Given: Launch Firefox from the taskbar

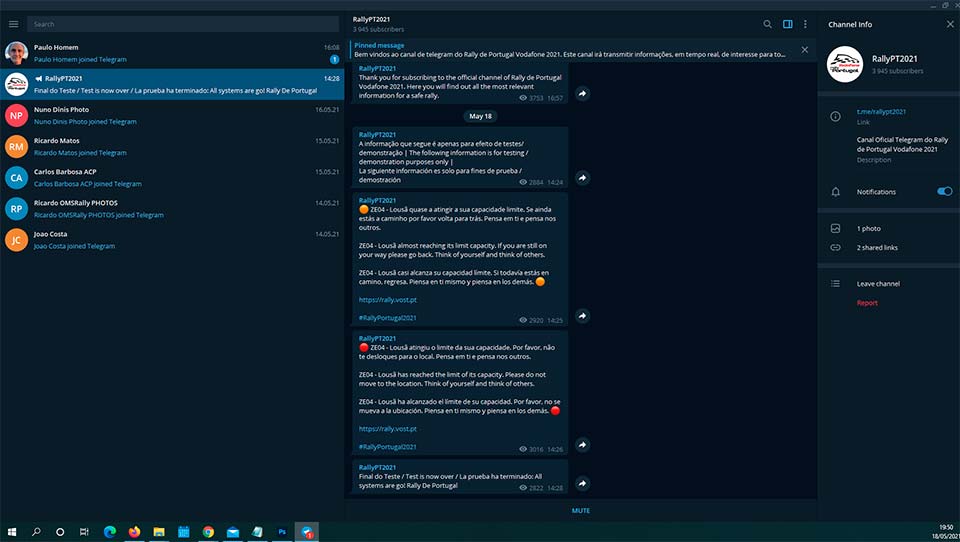Looking at the screenshot, I should [x=134, y=532].
